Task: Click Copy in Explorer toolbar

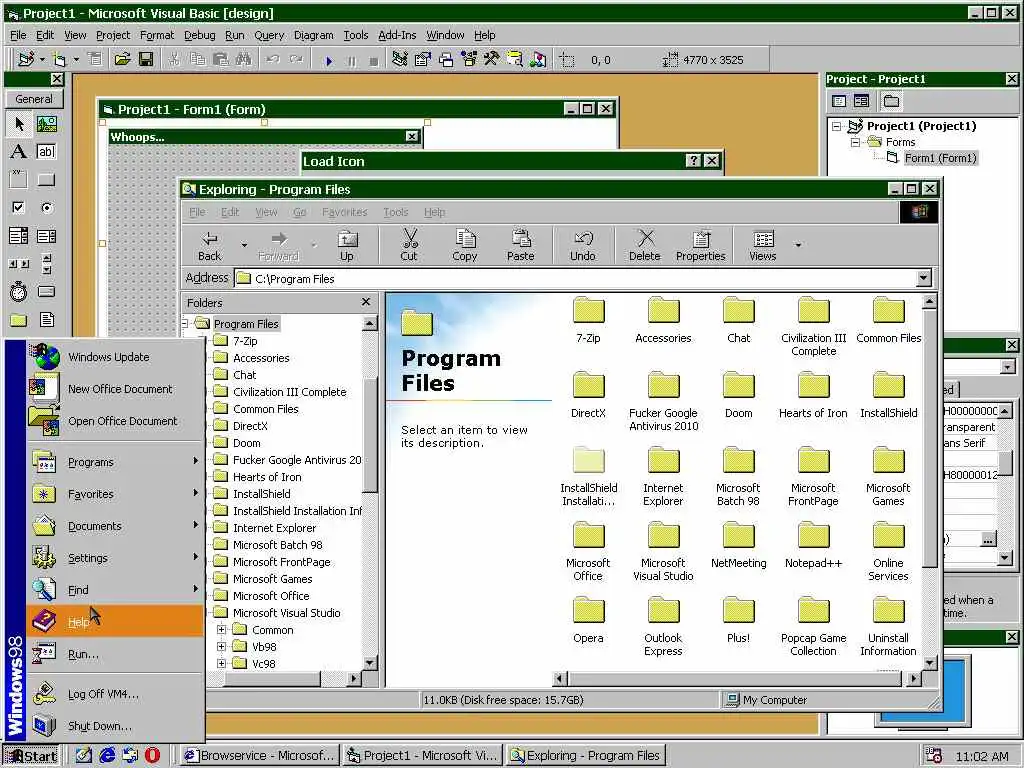Action: click(464, 246)
